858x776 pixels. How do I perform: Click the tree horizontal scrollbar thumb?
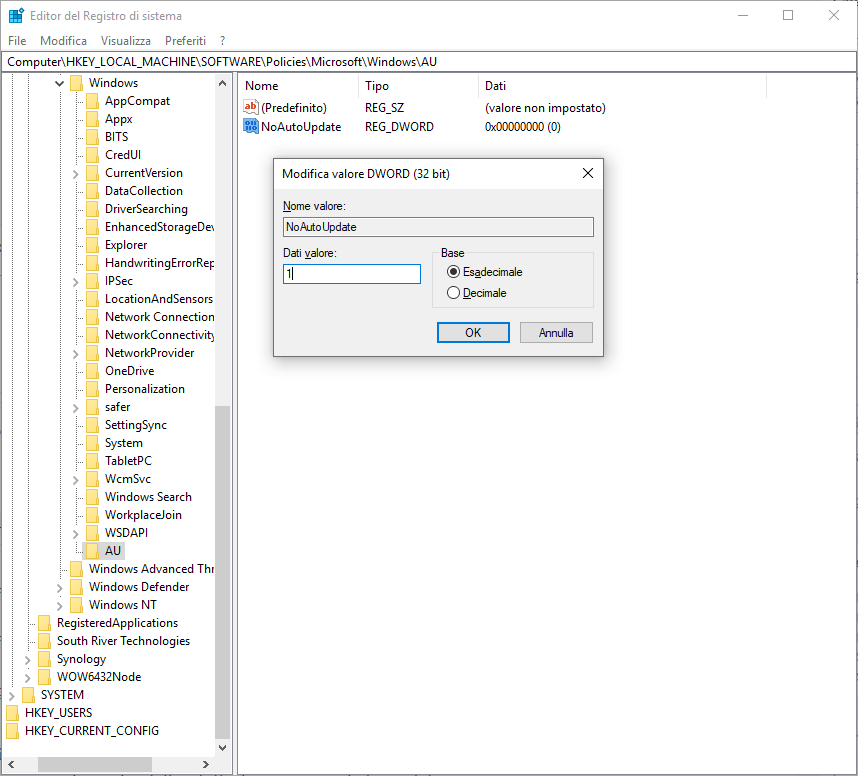point(95,764)
